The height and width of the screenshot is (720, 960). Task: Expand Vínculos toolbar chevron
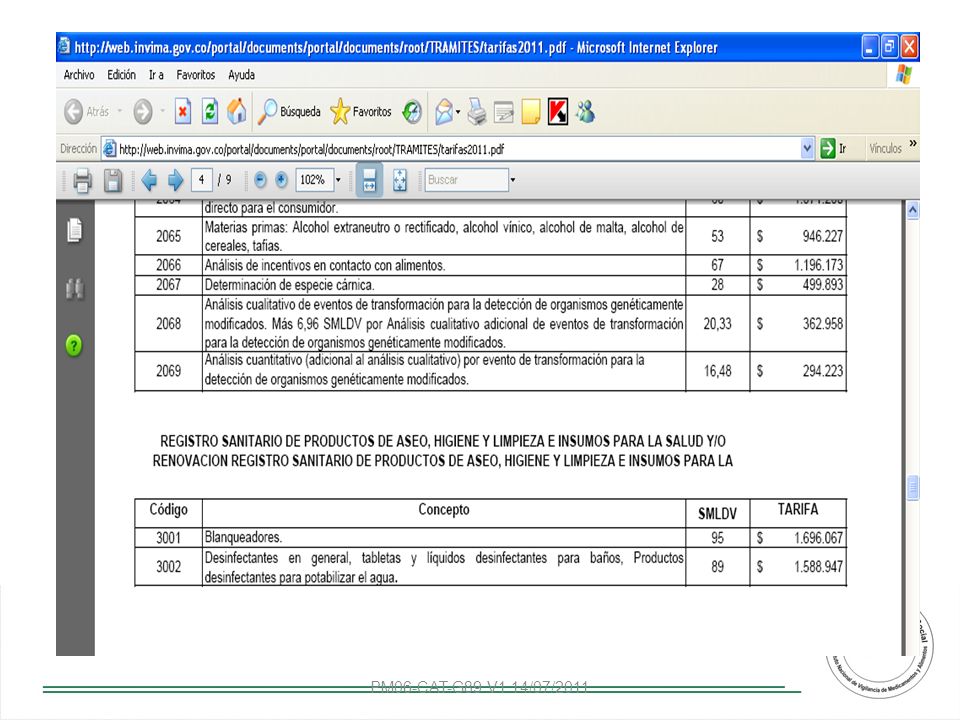click(x=913, y=143)
